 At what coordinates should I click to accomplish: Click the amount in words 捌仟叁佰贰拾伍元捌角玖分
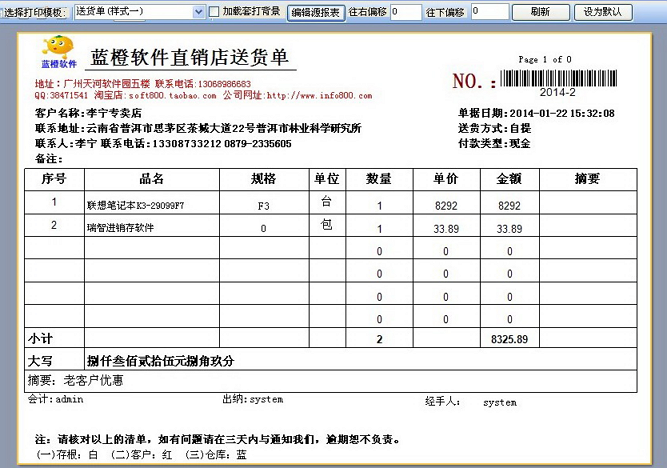(x=161, y=361)
